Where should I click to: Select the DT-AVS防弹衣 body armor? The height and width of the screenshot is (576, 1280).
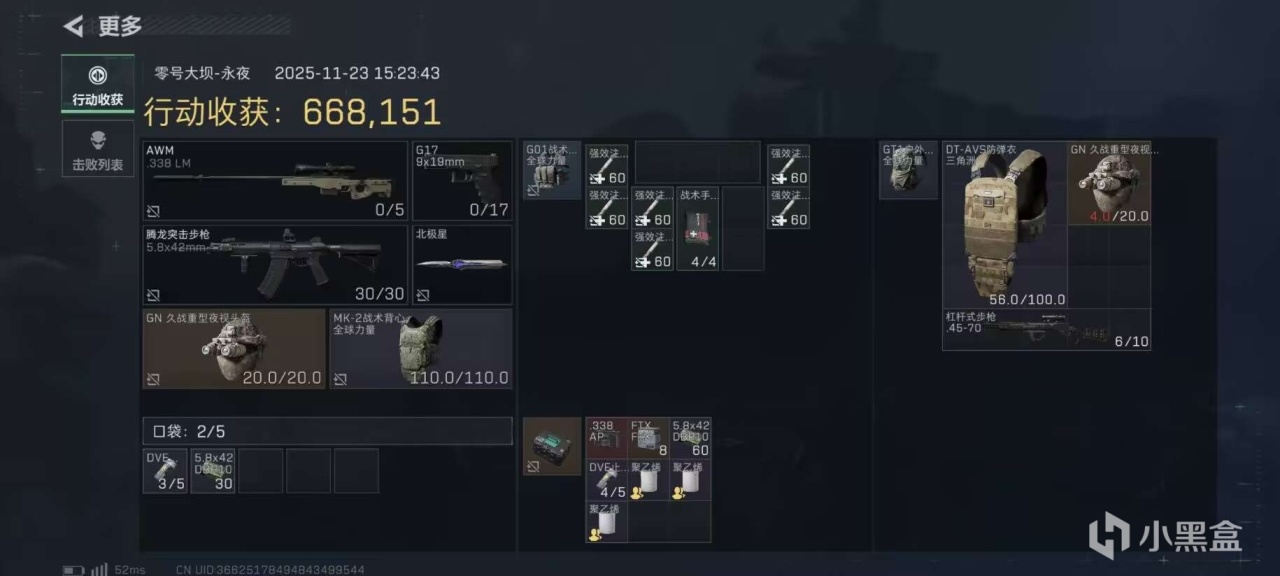1005,224
